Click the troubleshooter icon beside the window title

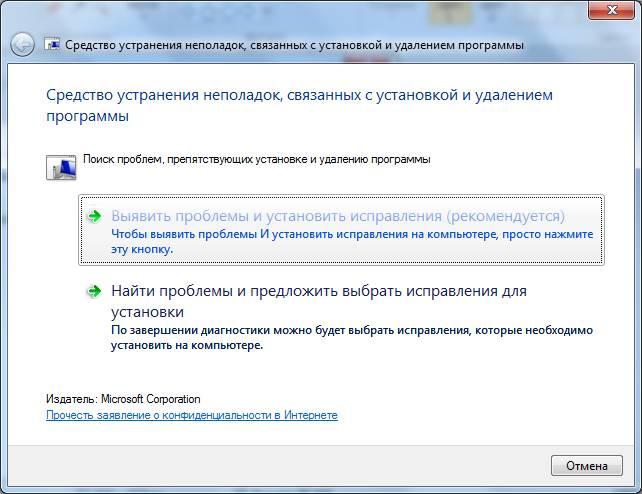click(51, 46)
